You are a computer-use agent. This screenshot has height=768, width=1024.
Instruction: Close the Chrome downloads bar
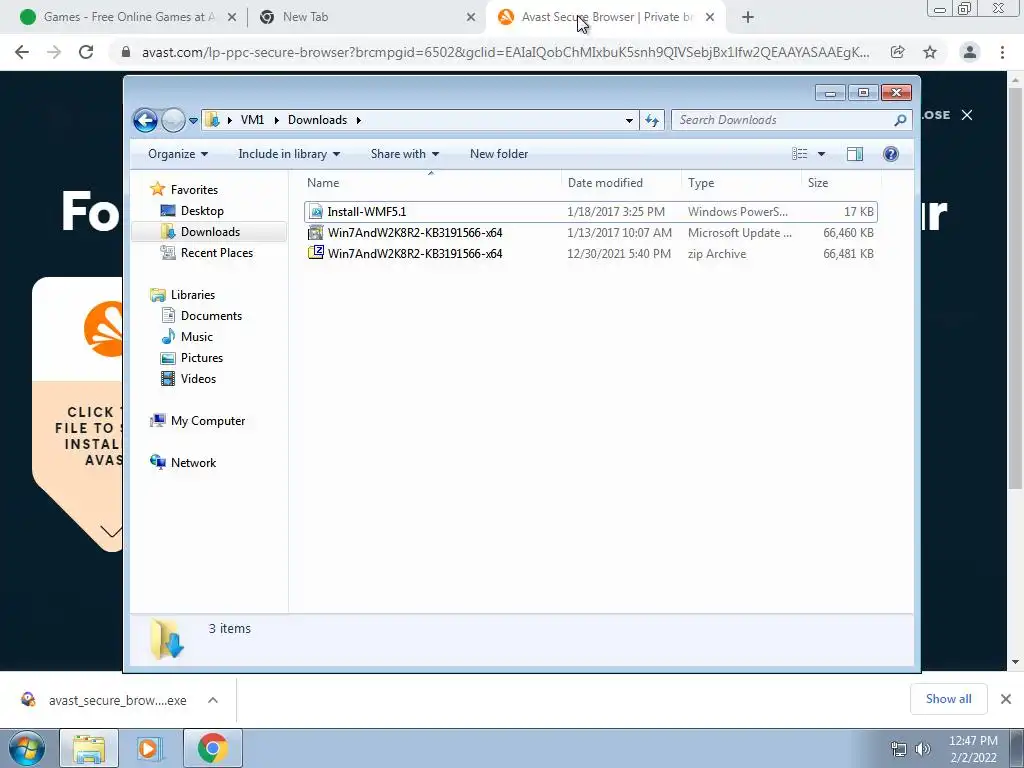click(1006, 699)
